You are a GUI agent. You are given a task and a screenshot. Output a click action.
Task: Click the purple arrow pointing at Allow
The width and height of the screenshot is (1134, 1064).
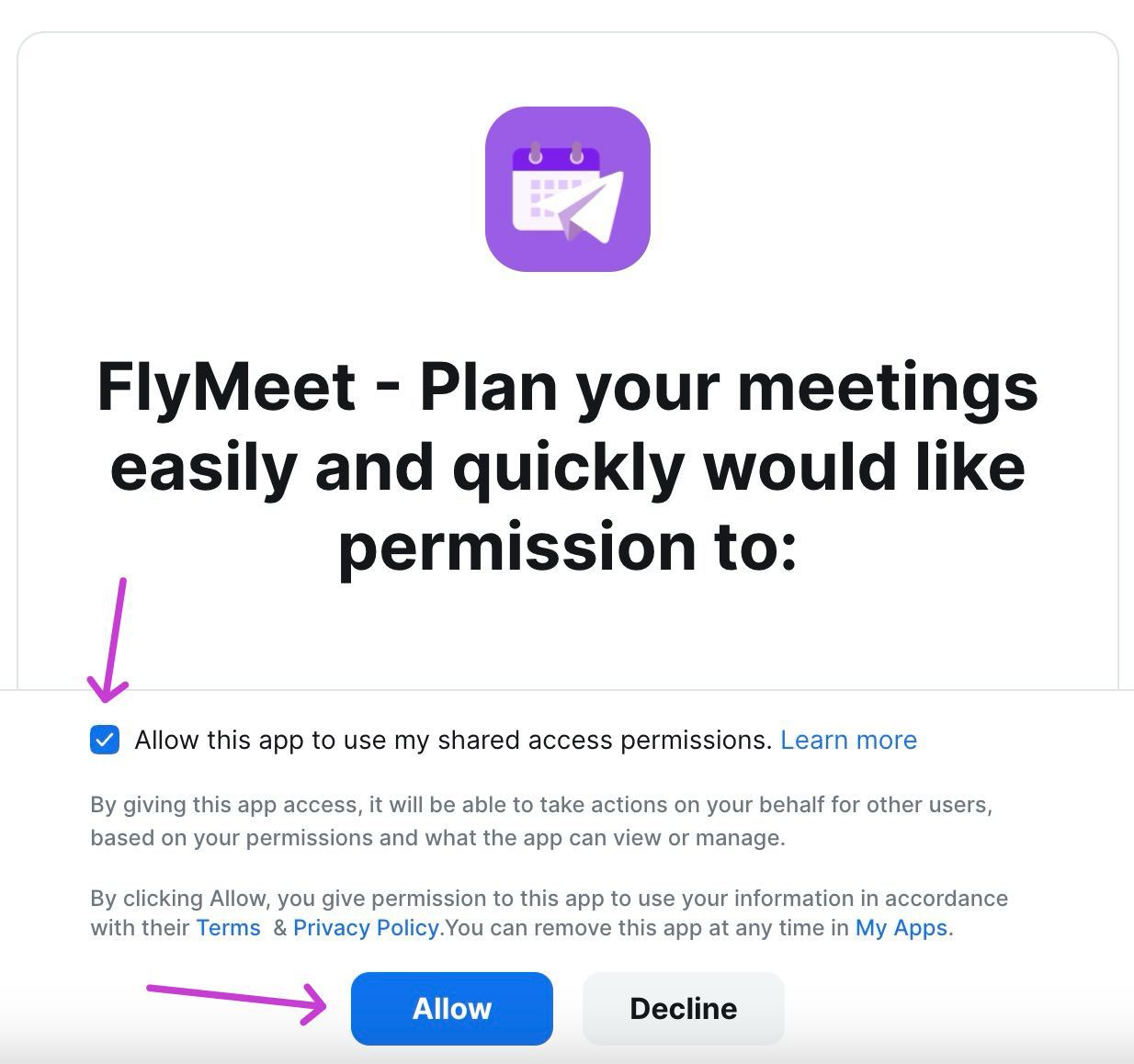point(236,997)
